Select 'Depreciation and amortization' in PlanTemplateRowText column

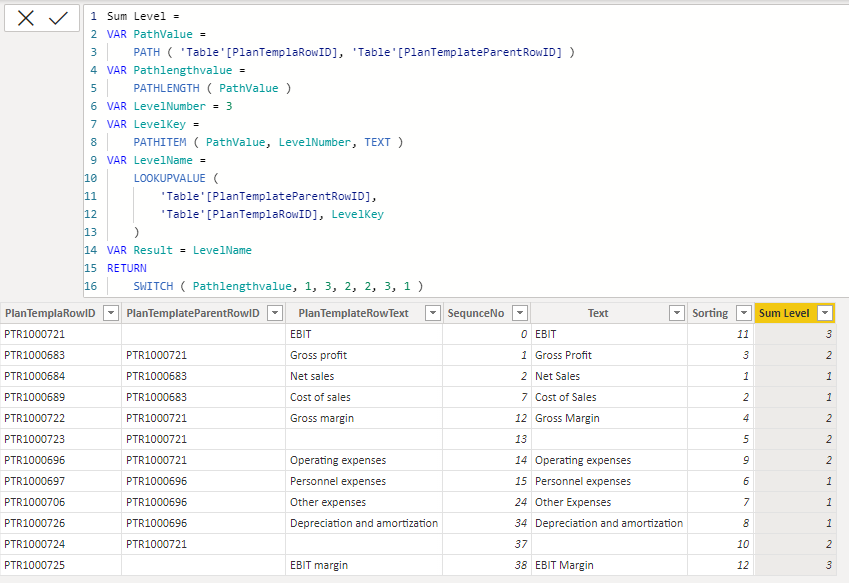pyautogui.click(x=364, y=523)
